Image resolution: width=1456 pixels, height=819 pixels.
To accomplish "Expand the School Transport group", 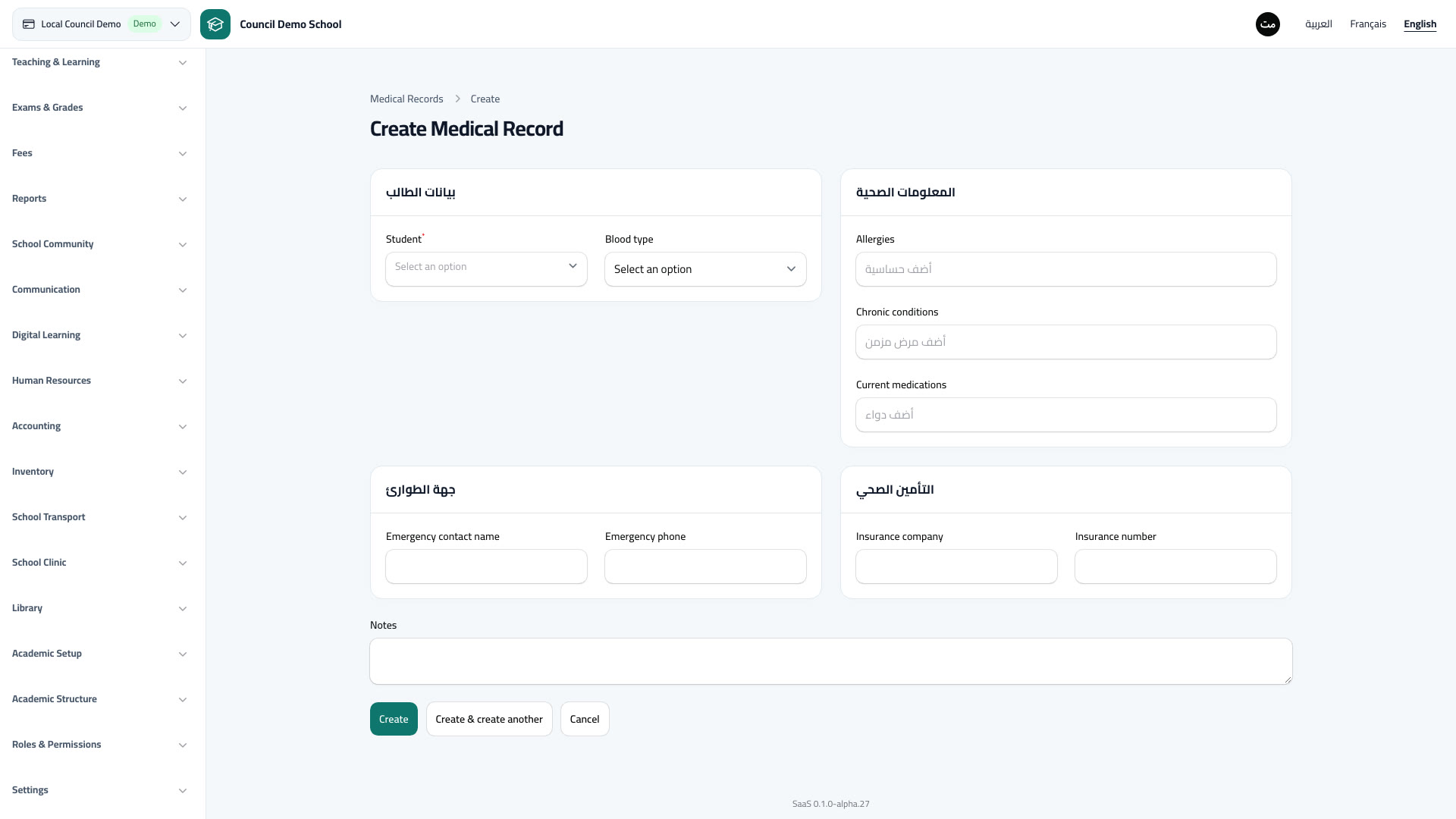I will click(x=99, y=517).
